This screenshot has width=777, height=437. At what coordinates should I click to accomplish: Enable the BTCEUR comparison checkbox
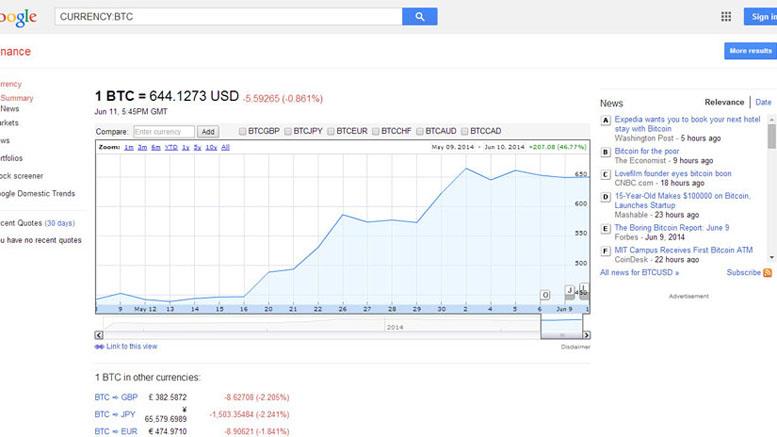click(331, 131)
